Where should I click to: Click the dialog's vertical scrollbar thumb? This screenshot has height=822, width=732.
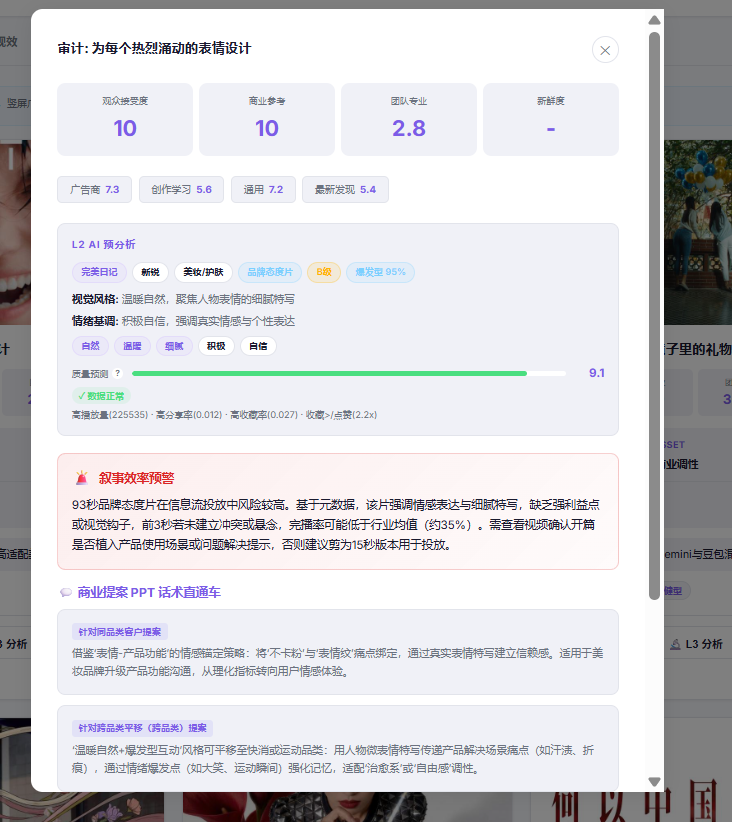(x=654, y=316)
